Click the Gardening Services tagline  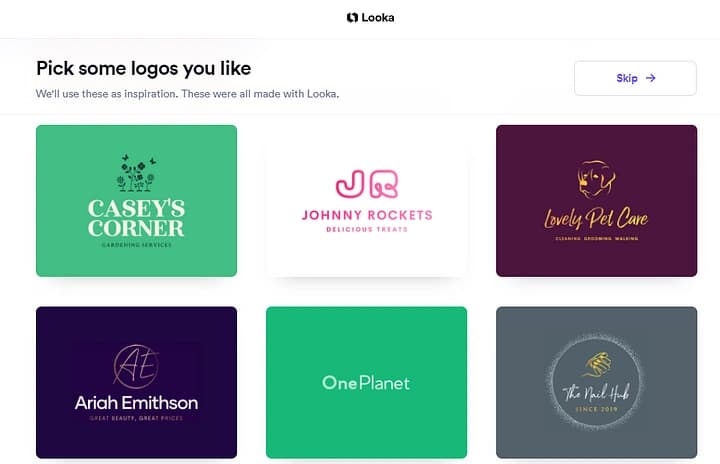[x=136, y=245]
